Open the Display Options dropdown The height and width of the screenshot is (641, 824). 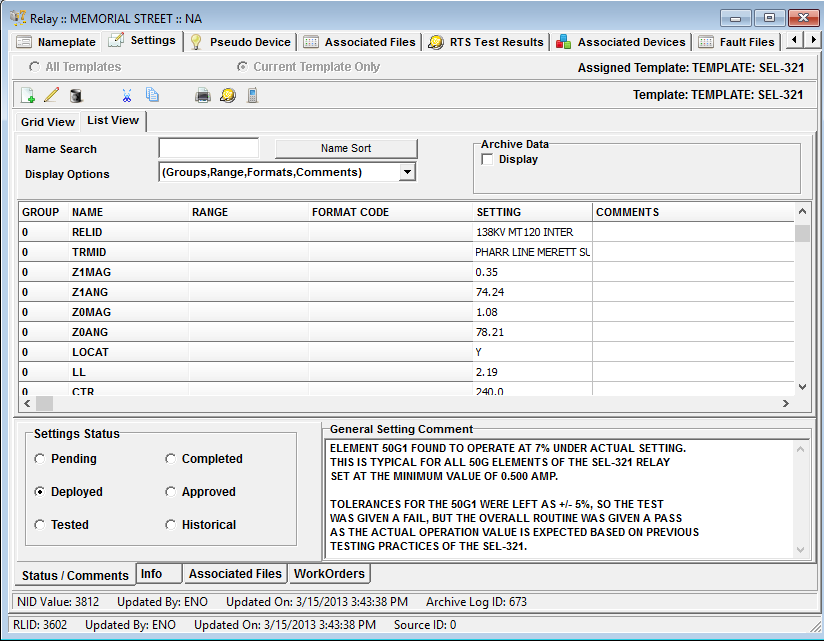pyautogui.click(x=407, y=172)
